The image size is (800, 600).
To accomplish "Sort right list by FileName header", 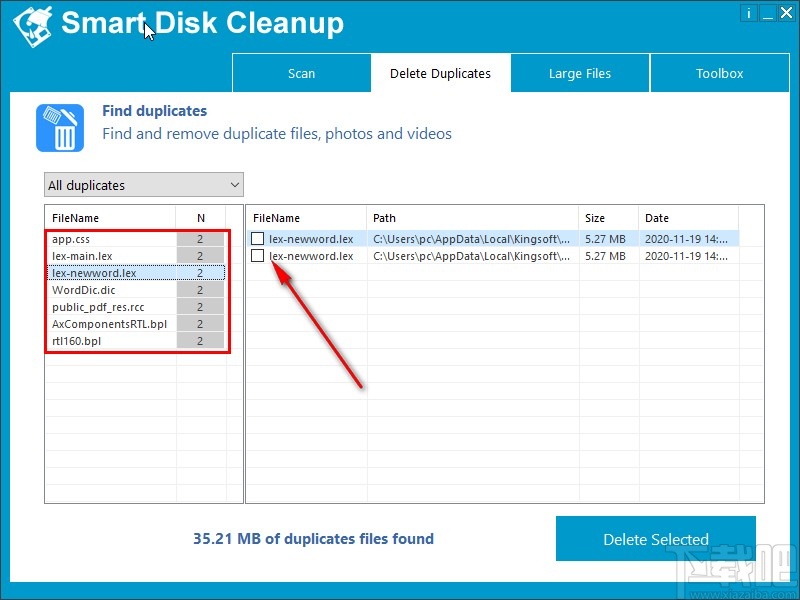I will [306, 218].
